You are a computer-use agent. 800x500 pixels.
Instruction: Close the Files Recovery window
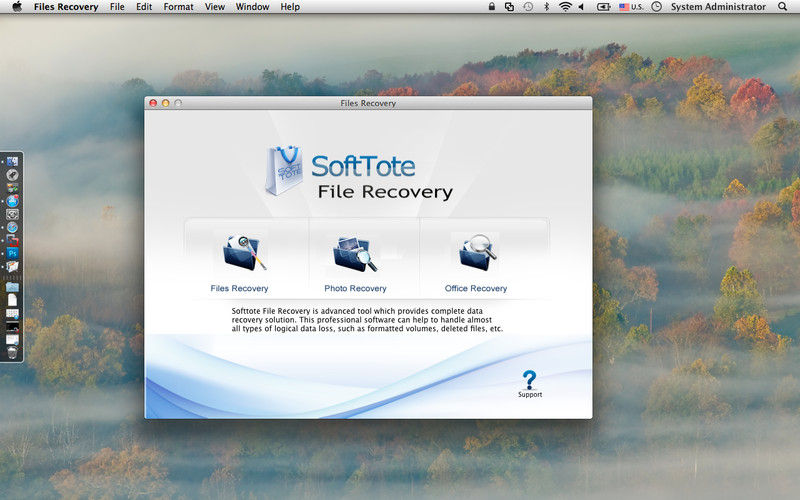(x=153, y=103)
